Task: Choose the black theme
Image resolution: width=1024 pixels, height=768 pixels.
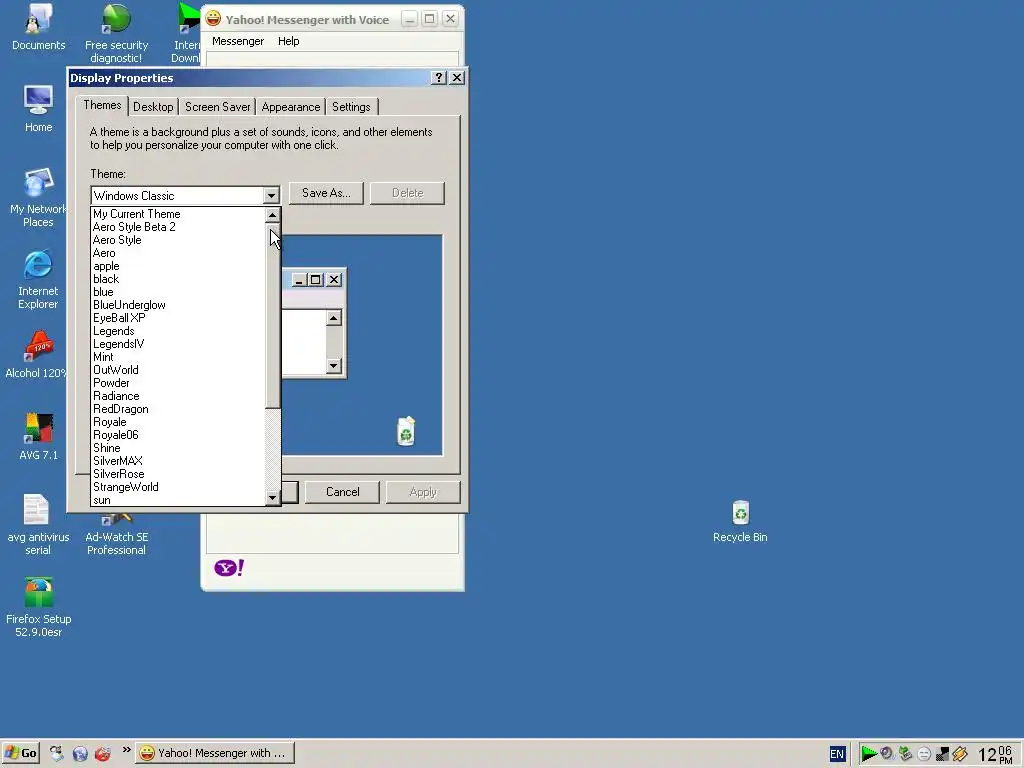Action: coord(178,280)
